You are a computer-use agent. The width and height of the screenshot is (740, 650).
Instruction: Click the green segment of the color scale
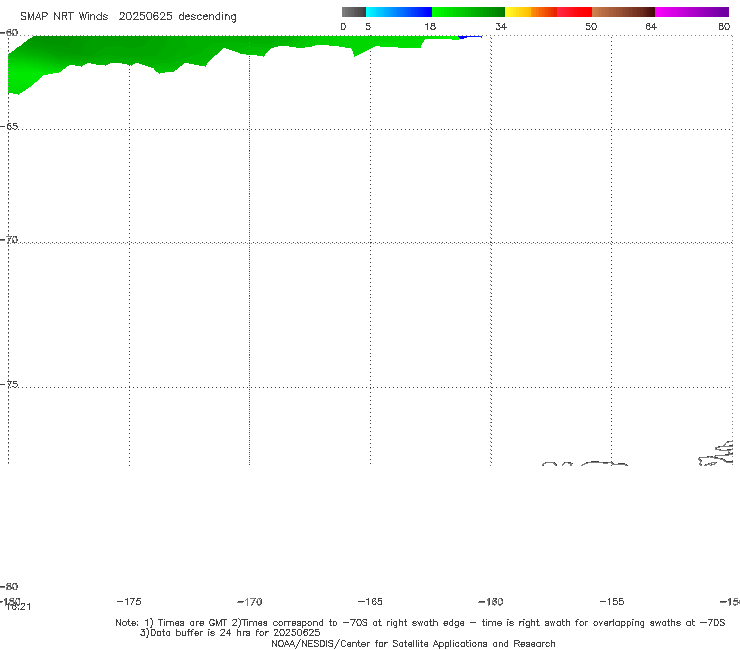[468, 12]
